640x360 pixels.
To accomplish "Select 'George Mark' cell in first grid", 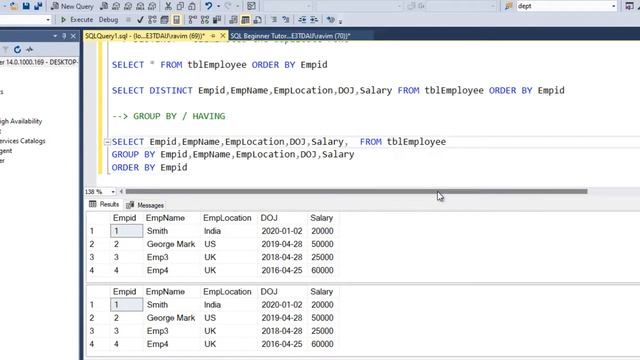I will (171, 244).
